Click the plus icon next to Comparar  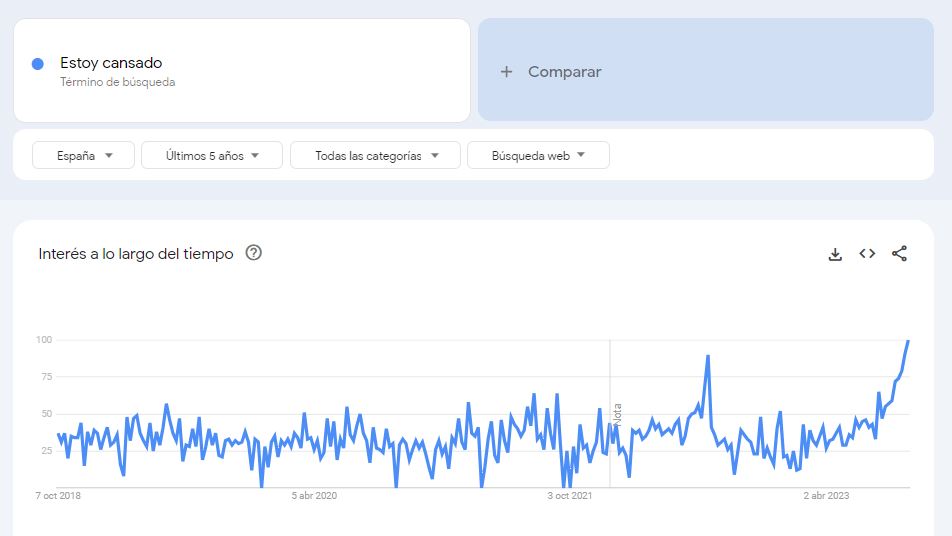coord(506,72)
